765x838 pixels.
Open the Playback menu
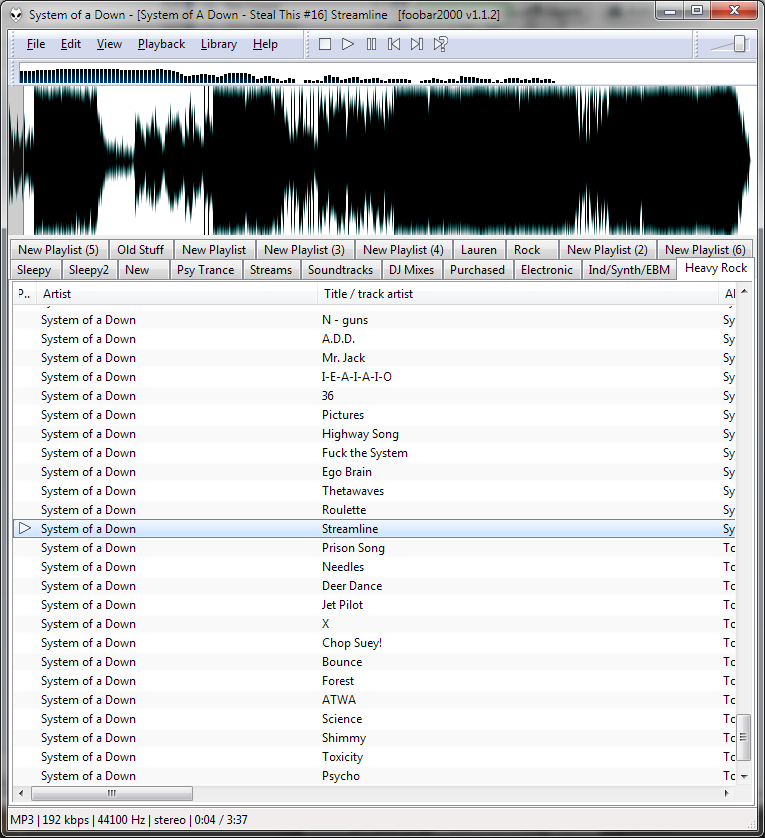(161, 44)
